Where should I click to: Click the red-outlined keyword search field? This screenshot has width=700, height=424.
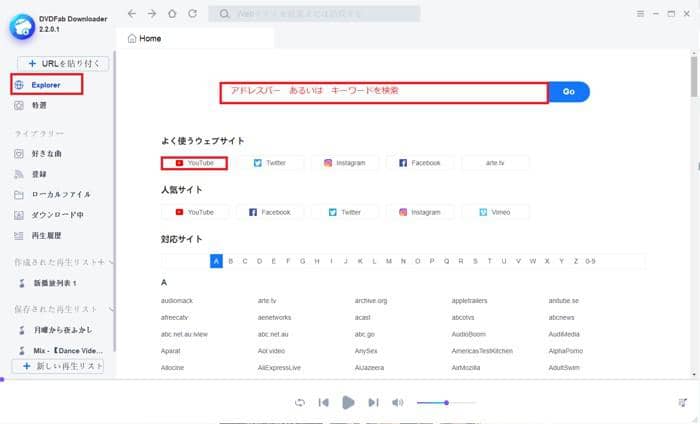[384, 92]
